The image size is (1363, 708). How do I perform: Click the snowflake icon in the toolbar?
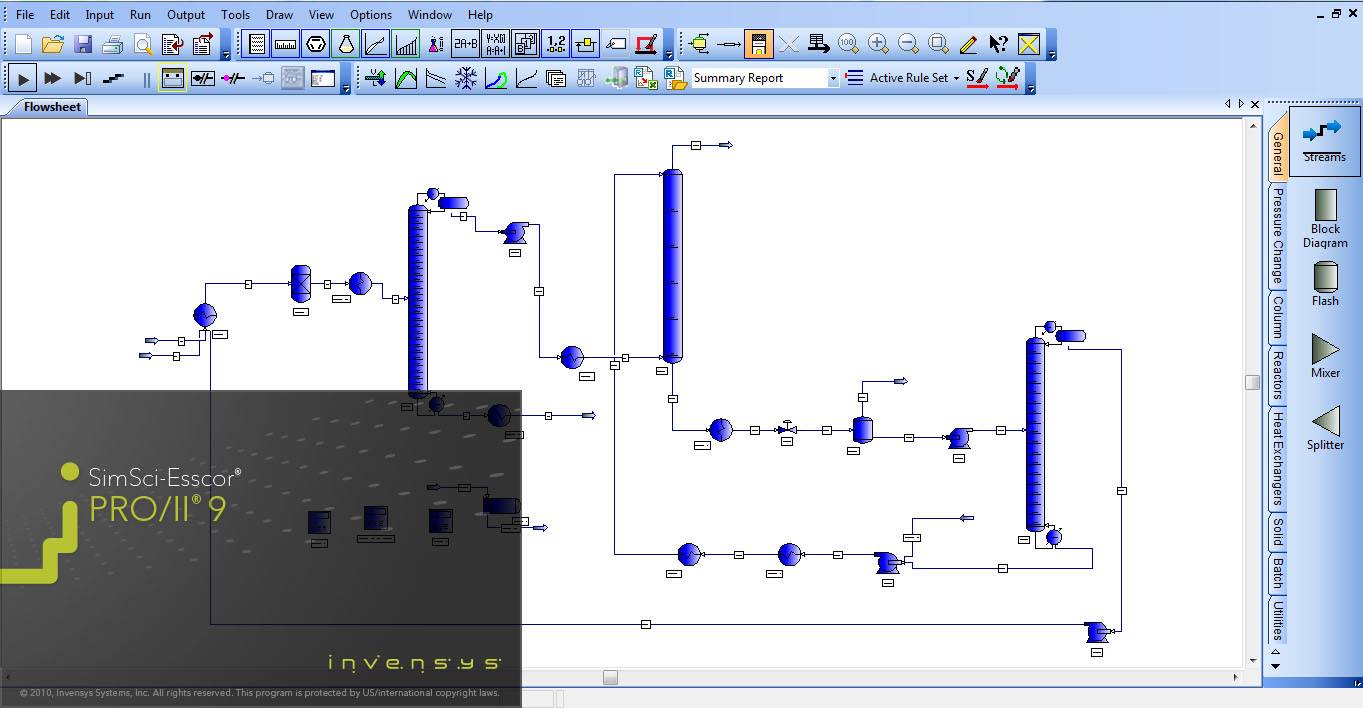coord(466,78)
